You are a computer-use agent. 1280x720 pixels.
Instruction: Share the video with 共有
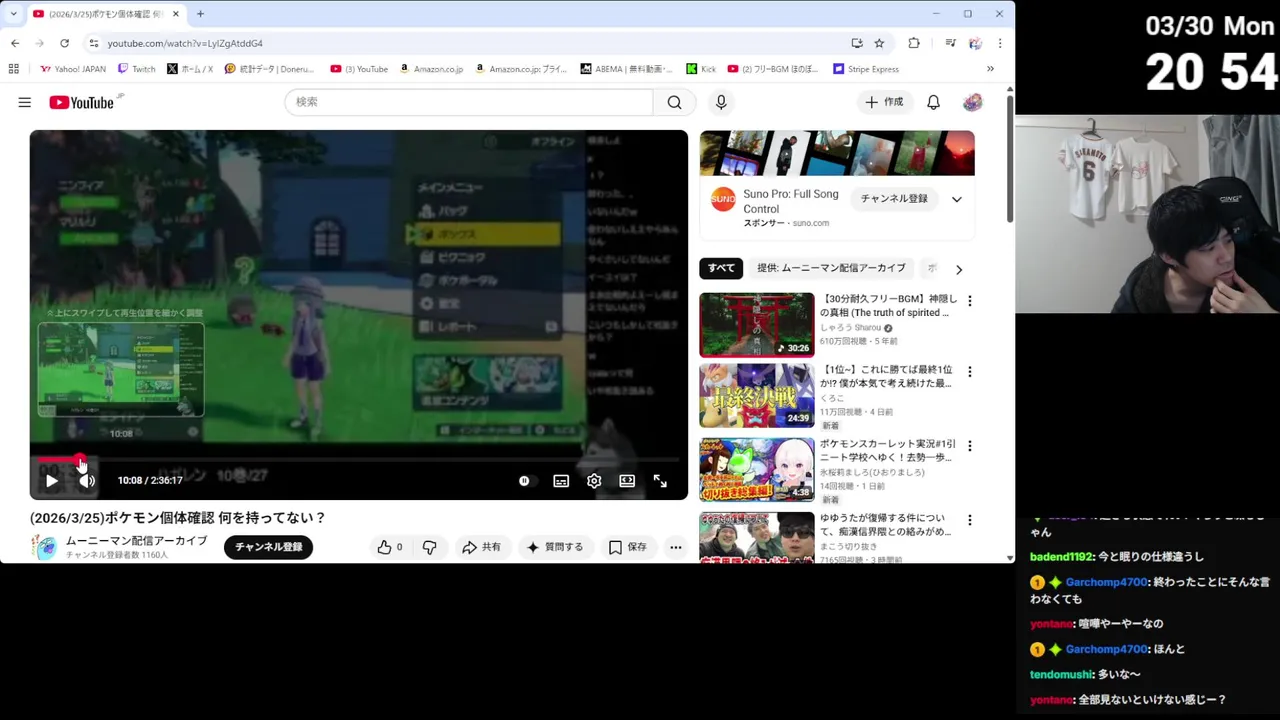coord(481,547)
